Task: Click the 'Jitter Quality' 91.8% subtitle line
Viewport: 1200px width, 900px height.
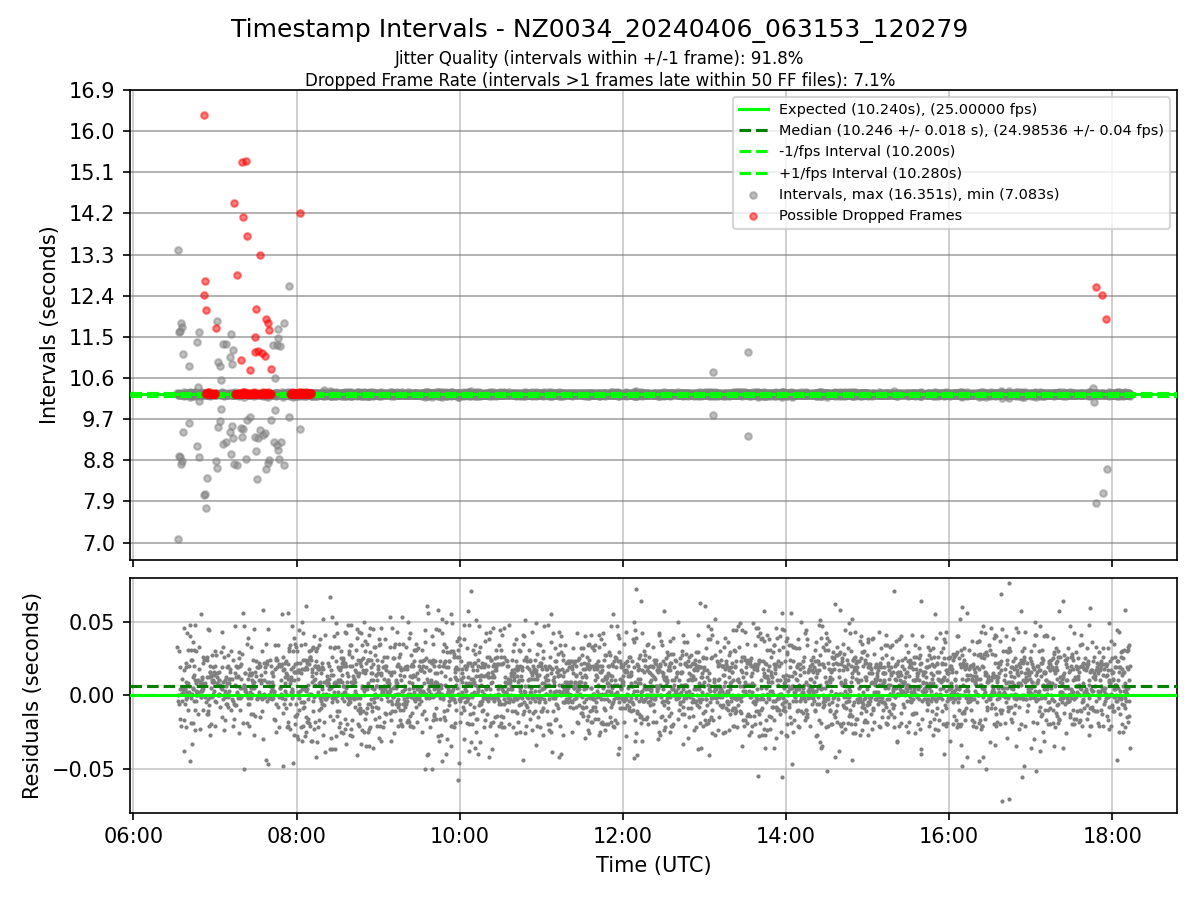Action: [599, 59]
